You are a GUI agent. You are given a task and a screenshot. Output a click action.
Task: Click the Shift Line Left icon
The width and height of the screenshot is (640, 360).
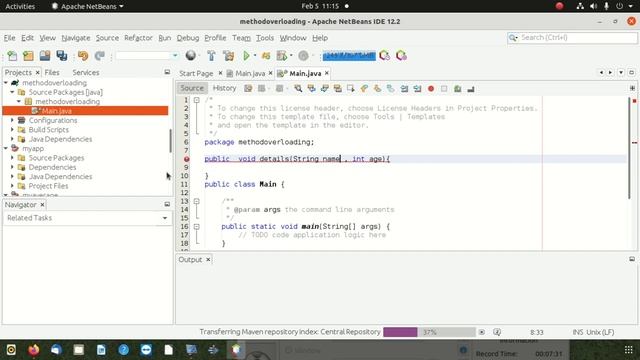(x=404, y=89)
